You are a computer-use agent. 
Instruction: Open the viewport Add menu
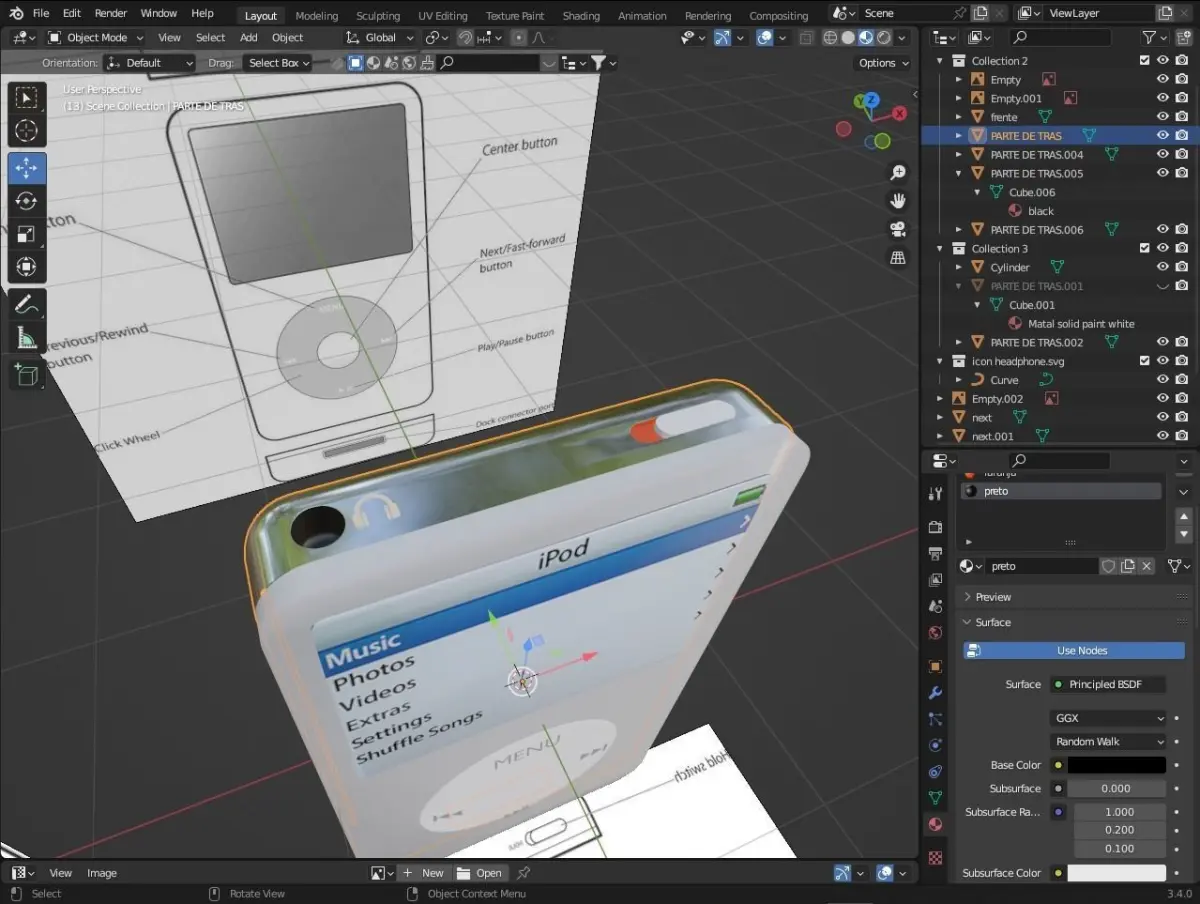pos(249,37)
